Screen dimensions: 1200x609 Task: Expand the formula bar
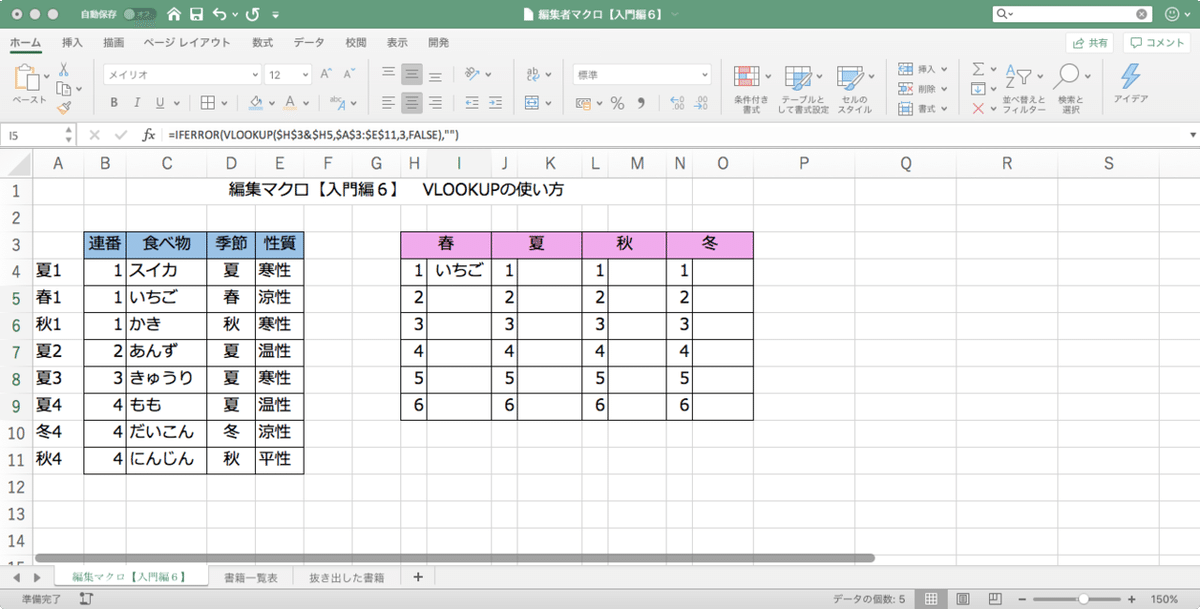click(1192, 134)
